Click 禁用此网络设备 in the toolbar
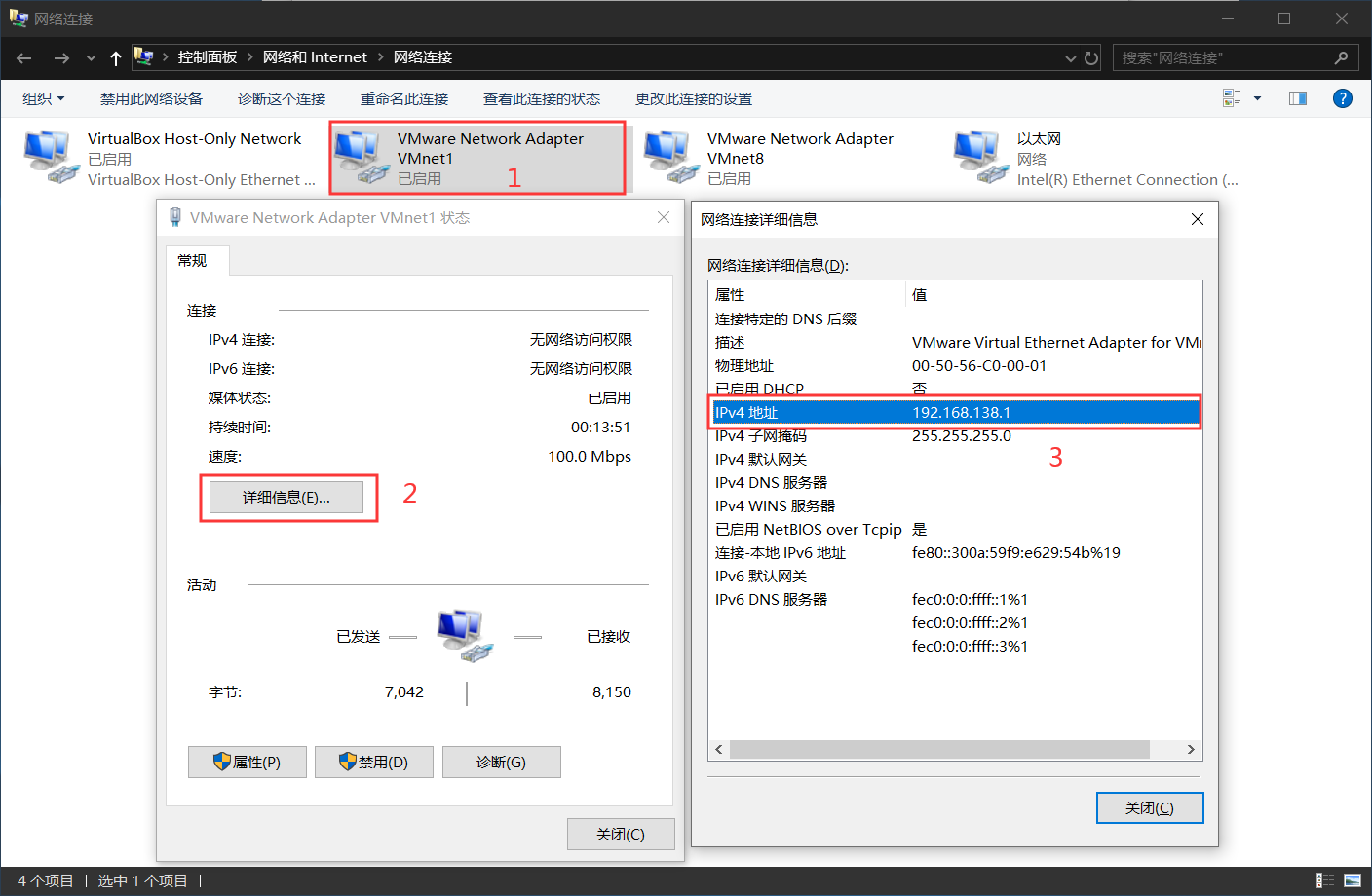This screenshot has width=1372, height=896. tap(151, 98)
